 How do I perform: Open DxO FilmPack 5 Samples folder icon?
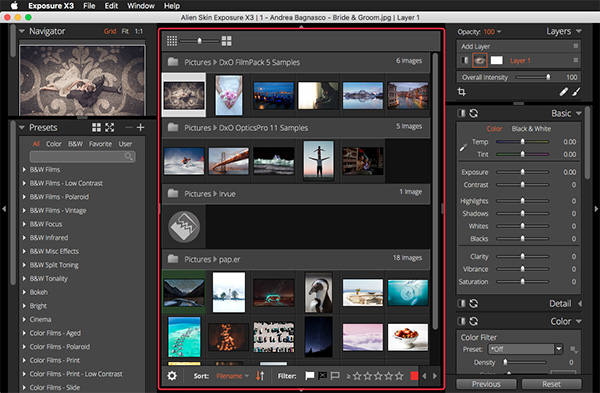[x=173, y=62]
